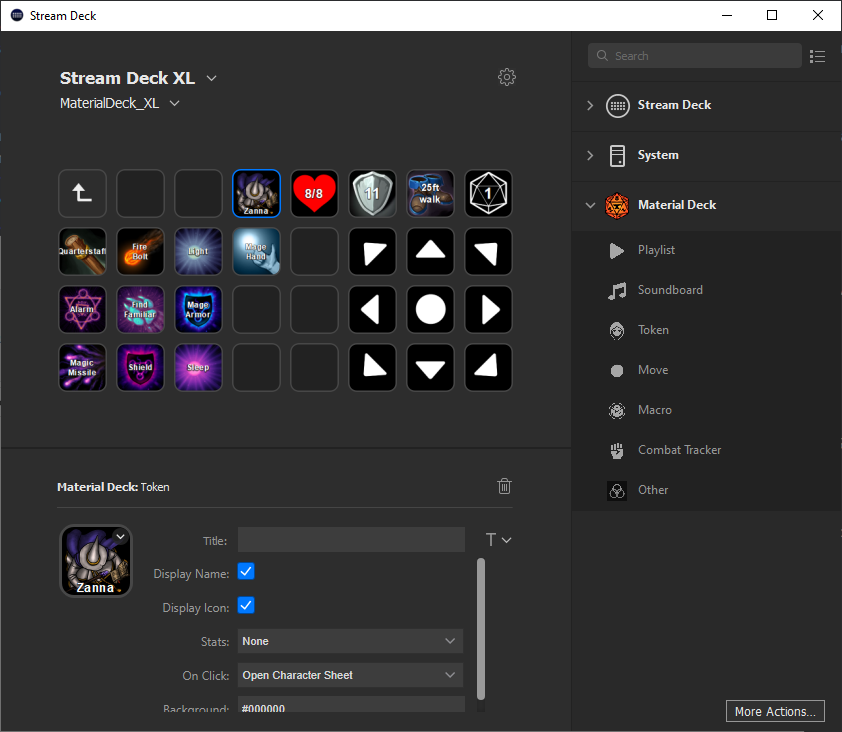Open Stream Deck settings gear
Screen dimensions: 842x732
[x=507, y=77]
